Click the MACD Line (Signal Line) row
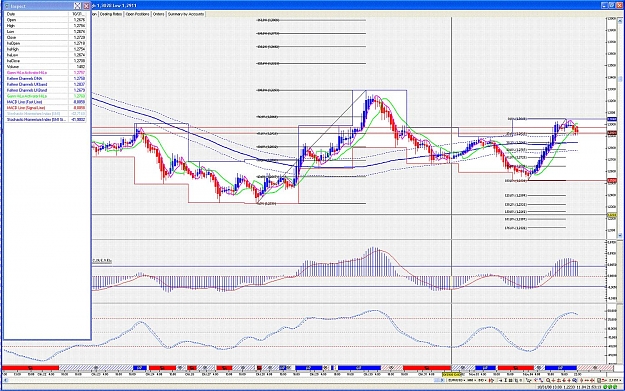The width and height of the screenshot is (625, 391). click(x=46, y=108)
